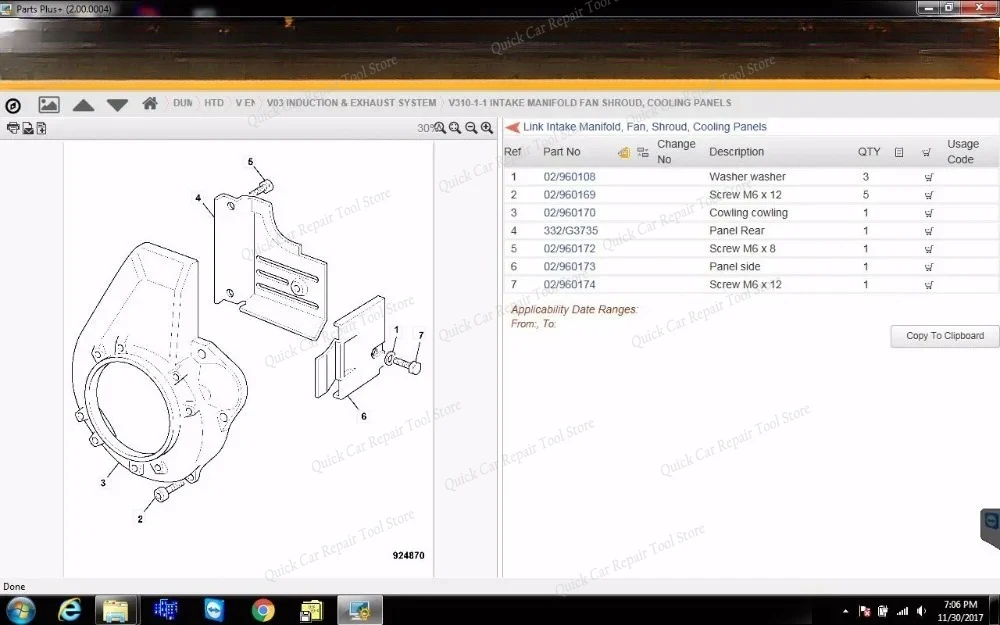The image size is (1000, 625).
Task: Expand the HTD breadcrumb entry
Action: click(213, 103)
